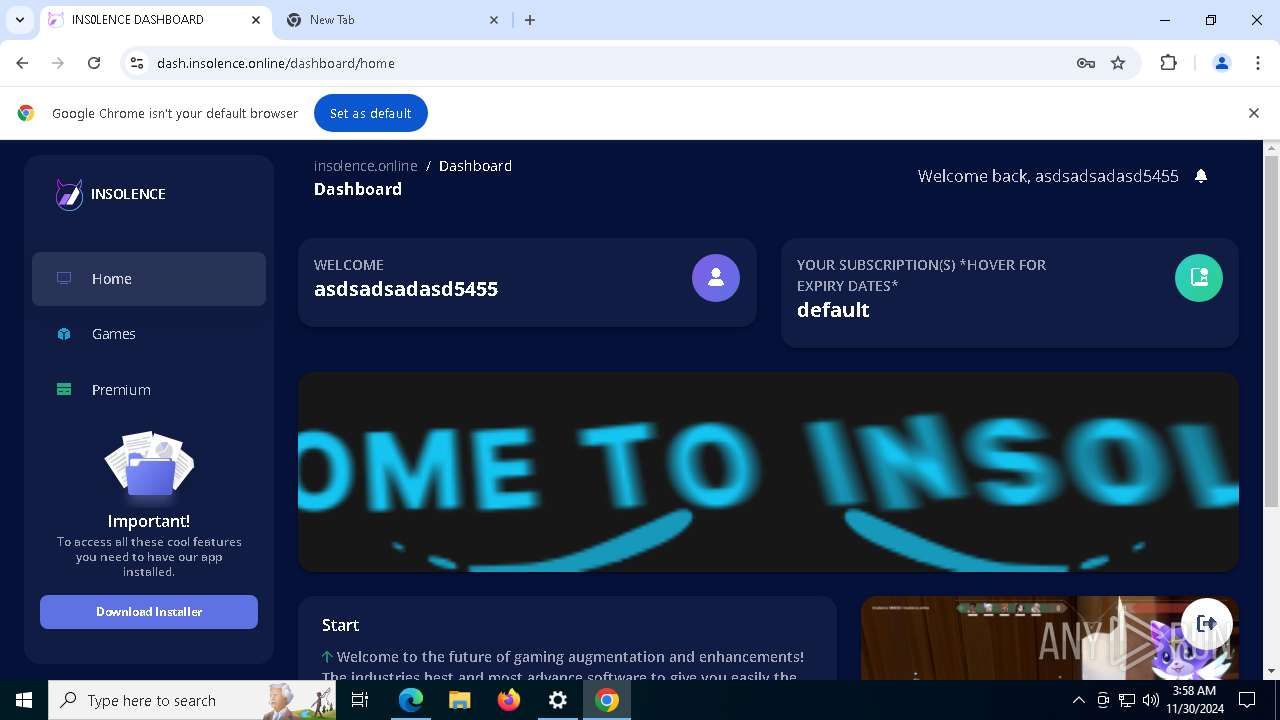Open the tab search dropdown
This screenshot has width=1280, height=720.
(19, 20)
